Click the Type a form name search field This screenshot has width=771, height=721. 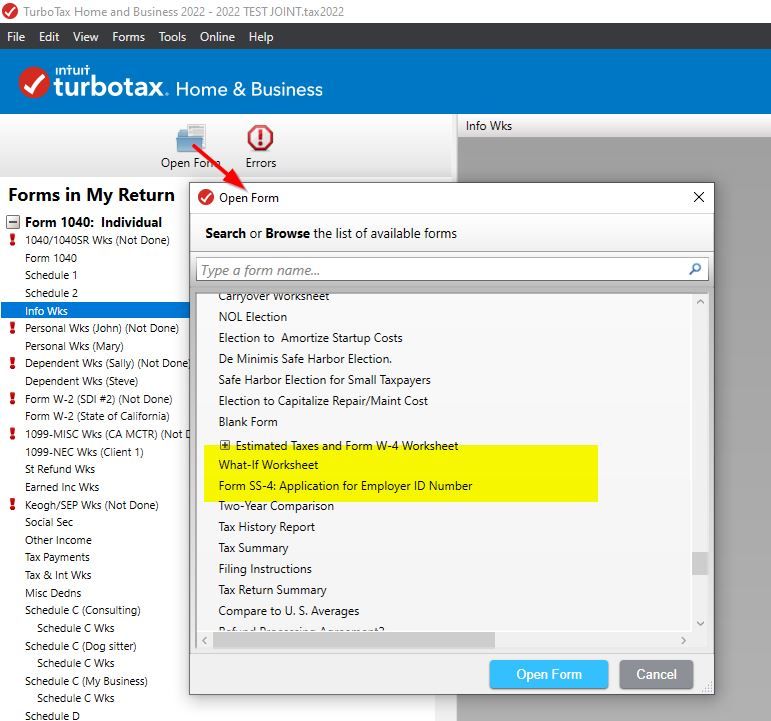click(x=443, y=270)
